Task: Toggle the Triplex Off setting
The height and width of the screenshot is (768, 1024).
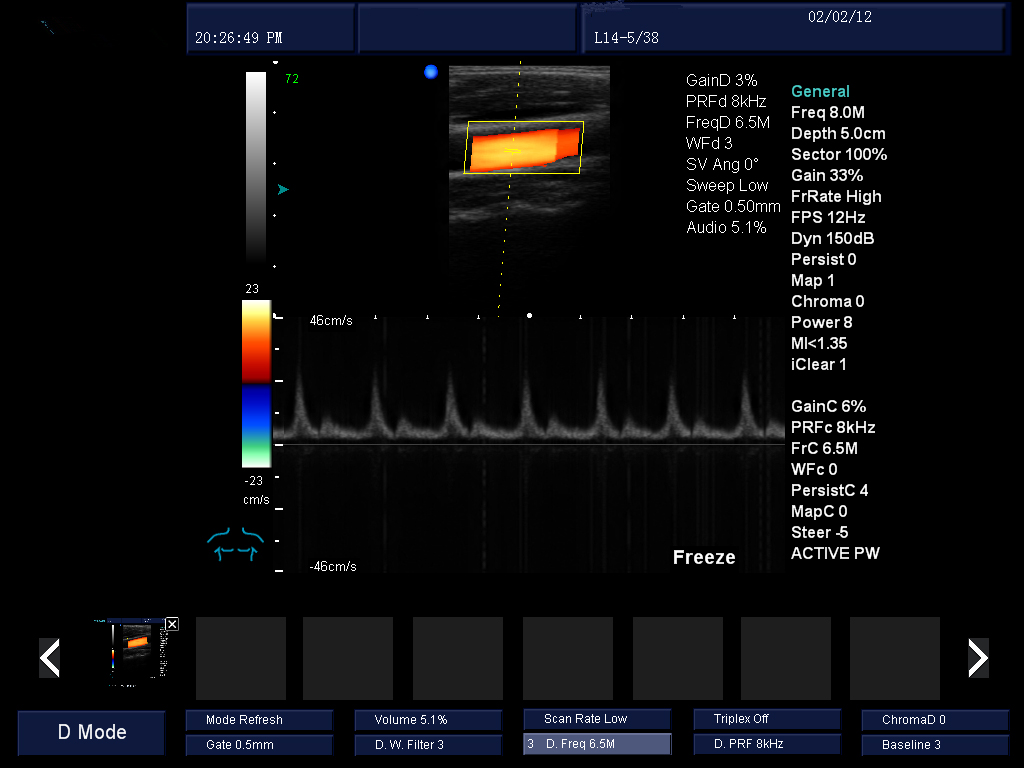Action: [767, 719]
